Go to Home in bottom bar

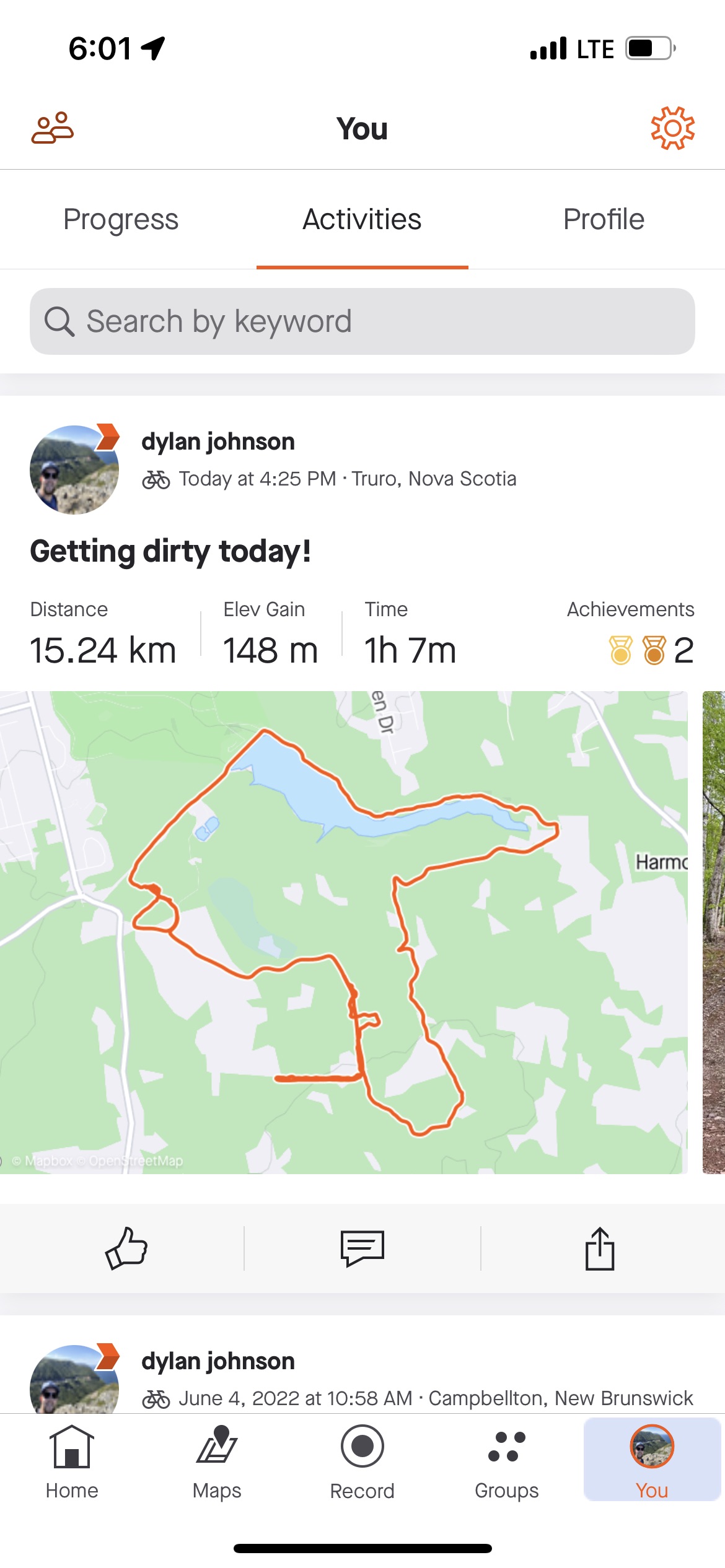[72, 1462]
